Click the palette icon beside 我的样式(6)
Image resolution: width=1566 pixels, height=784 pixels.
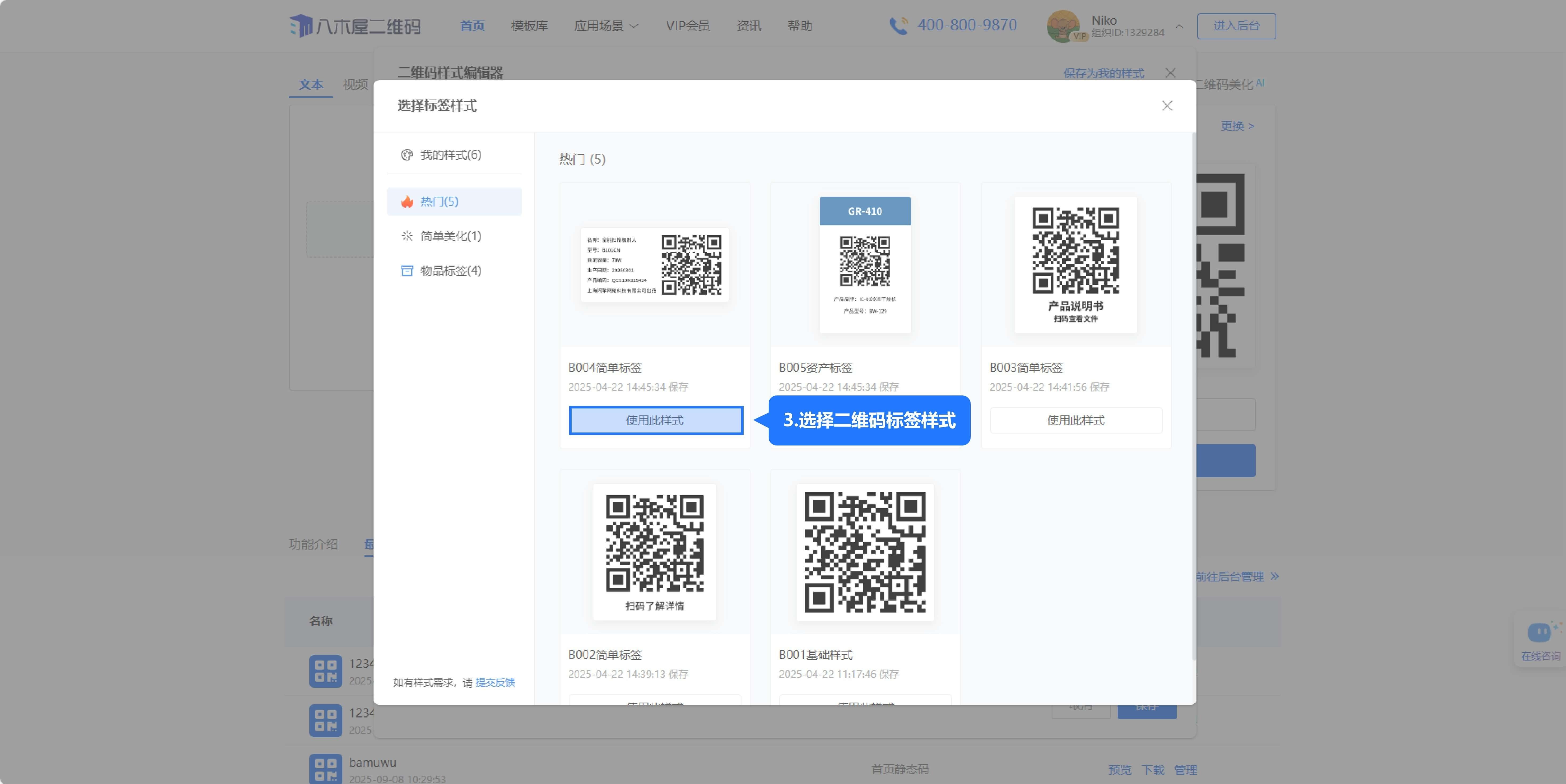407,155
